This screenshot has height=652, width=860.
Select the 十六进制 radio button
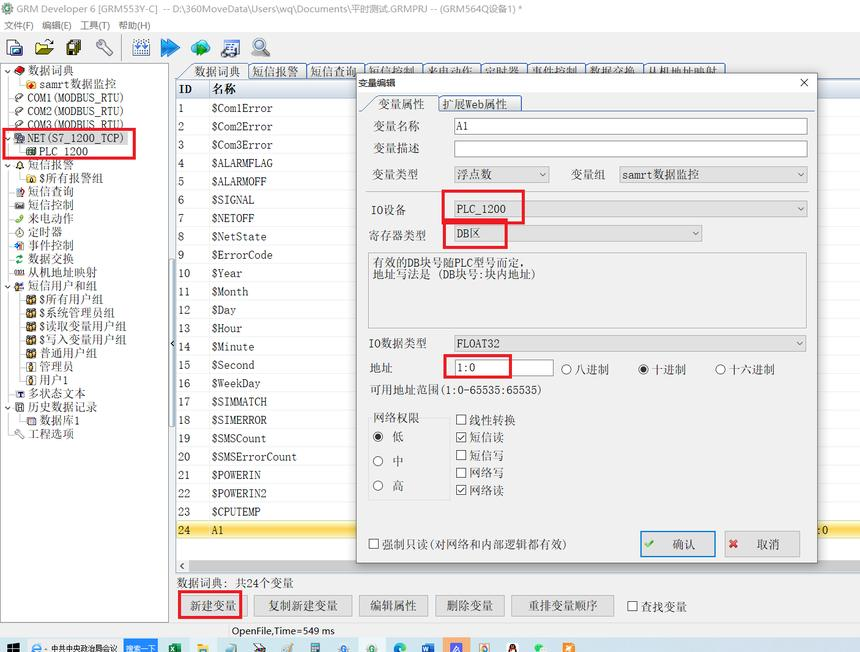click(720, 370)
